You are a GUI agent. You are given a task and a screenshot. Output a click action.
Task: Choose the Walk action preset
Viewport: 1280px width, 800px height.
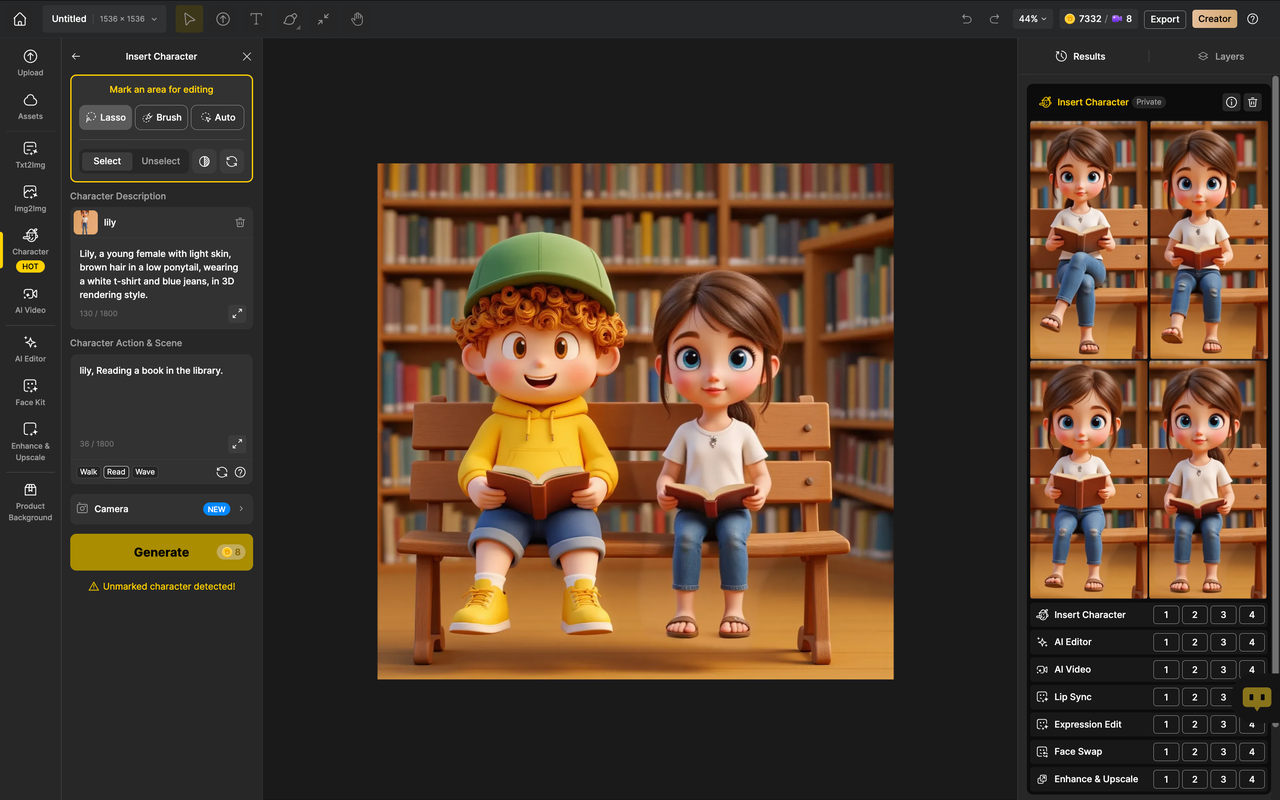[87, 471]
